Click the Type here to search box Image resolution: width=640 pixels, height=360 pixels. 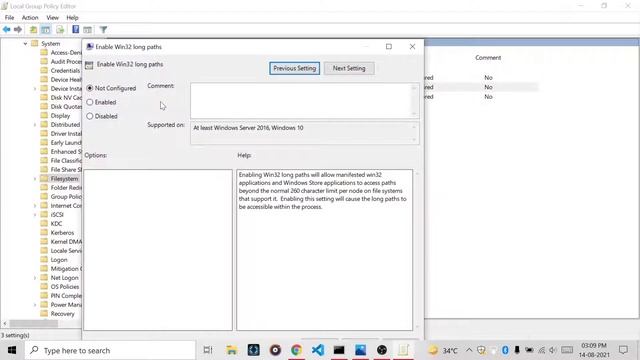tap(110, 350)
